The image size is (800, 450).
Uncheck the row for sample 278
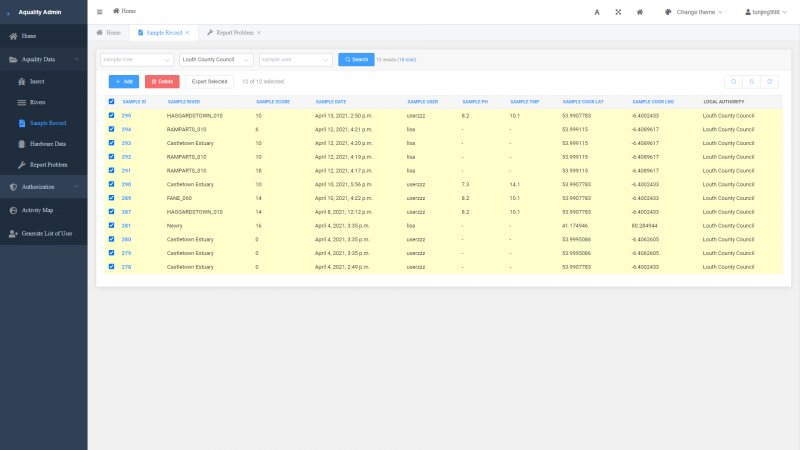[111, 266]
